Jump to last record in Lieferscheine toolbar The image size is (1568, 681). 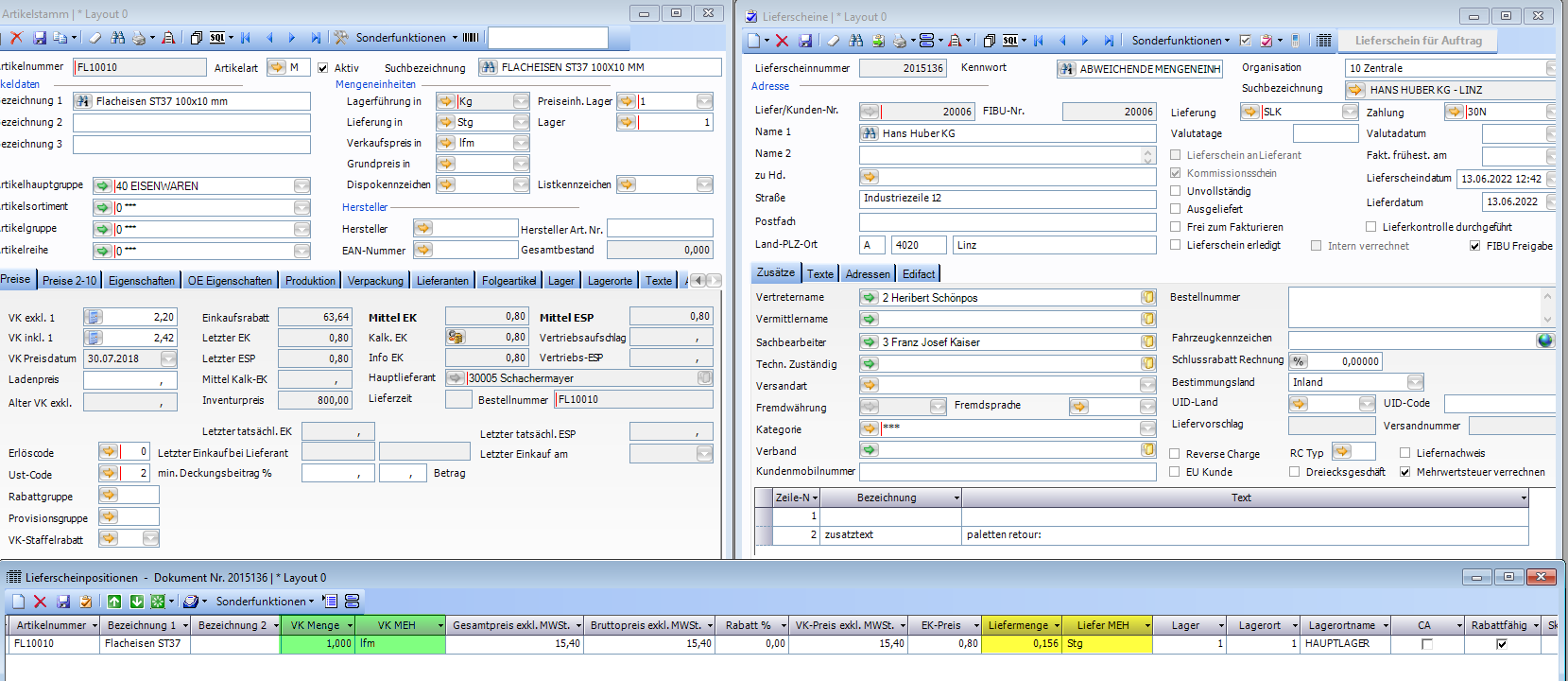[x=1109, y=41]
